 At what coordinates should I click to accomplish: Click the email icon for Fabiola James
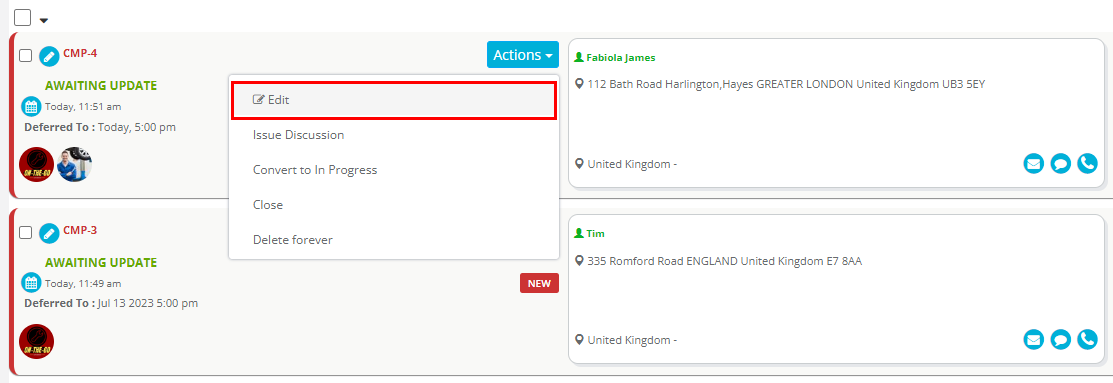[x=1034, y=164]
